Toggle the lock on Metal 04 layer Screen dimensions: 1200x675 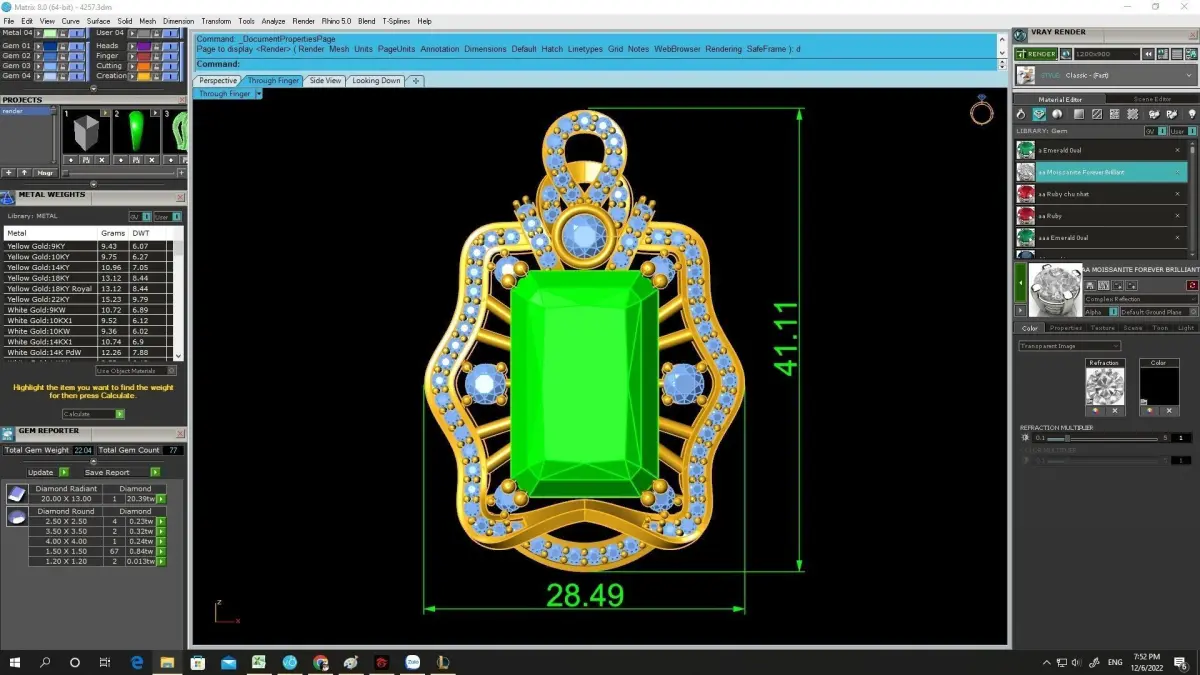pyautogui.click(x=62, y=33)
